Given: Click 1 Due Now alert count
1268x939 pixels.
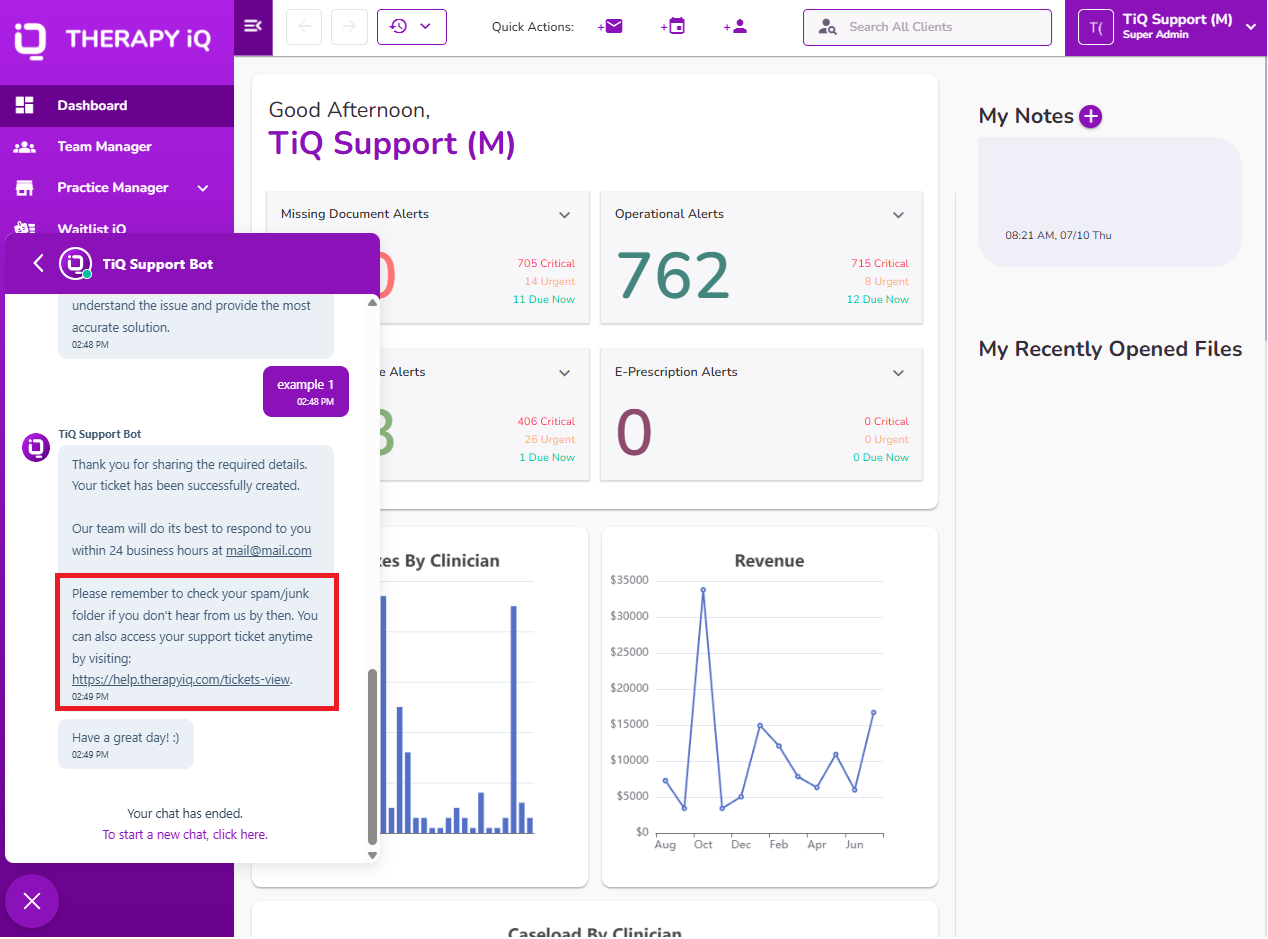Looking at the screenshot, I should click(547, 458).
